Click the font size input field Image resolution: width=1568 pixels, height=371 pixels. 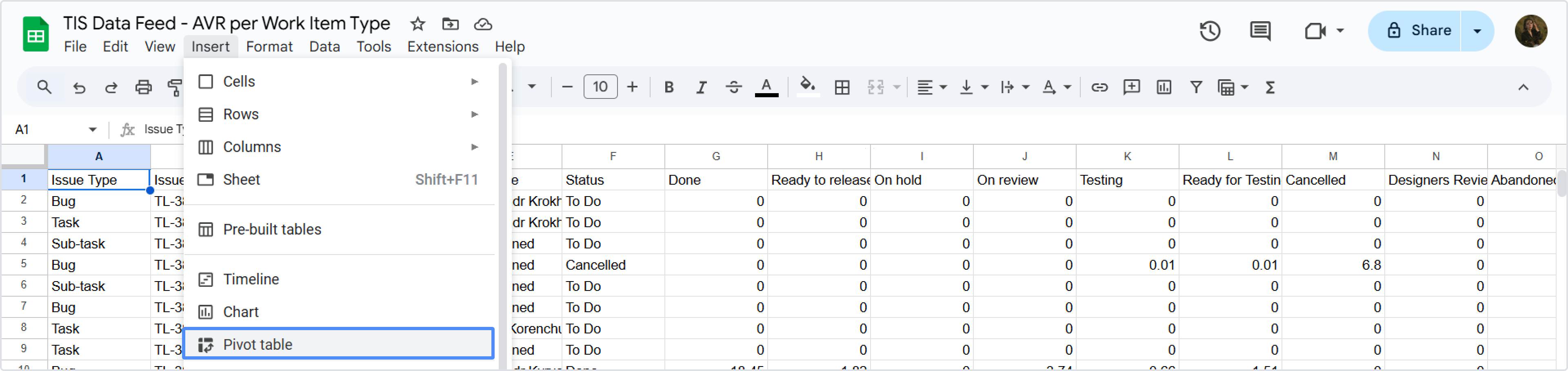[x=600, y=88]
